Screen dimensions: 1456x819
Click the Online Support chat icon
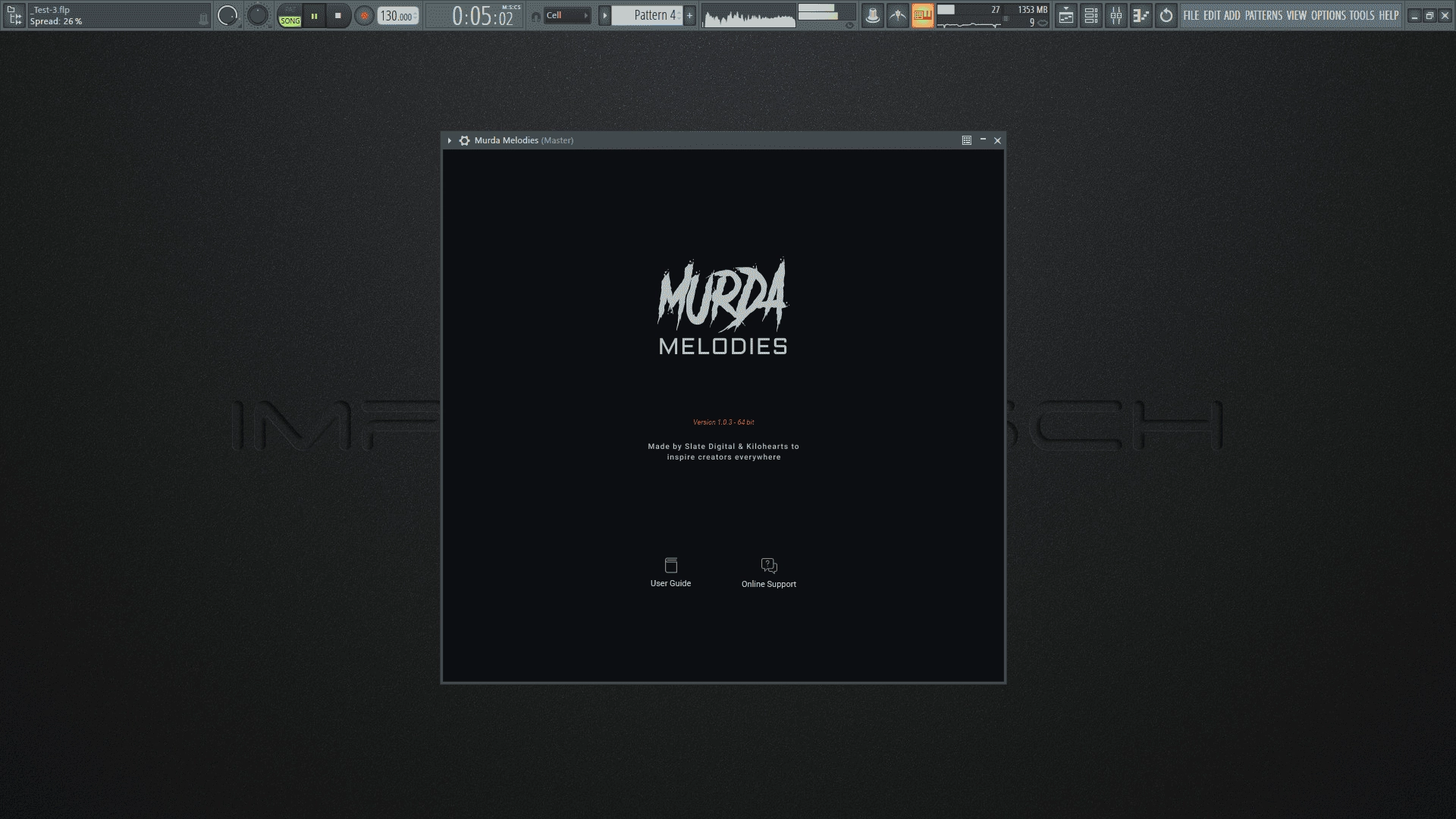pos(769,566)
